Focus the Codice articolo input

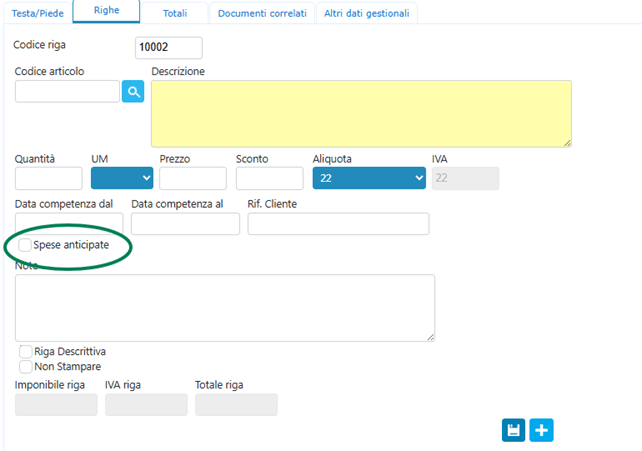67,92
